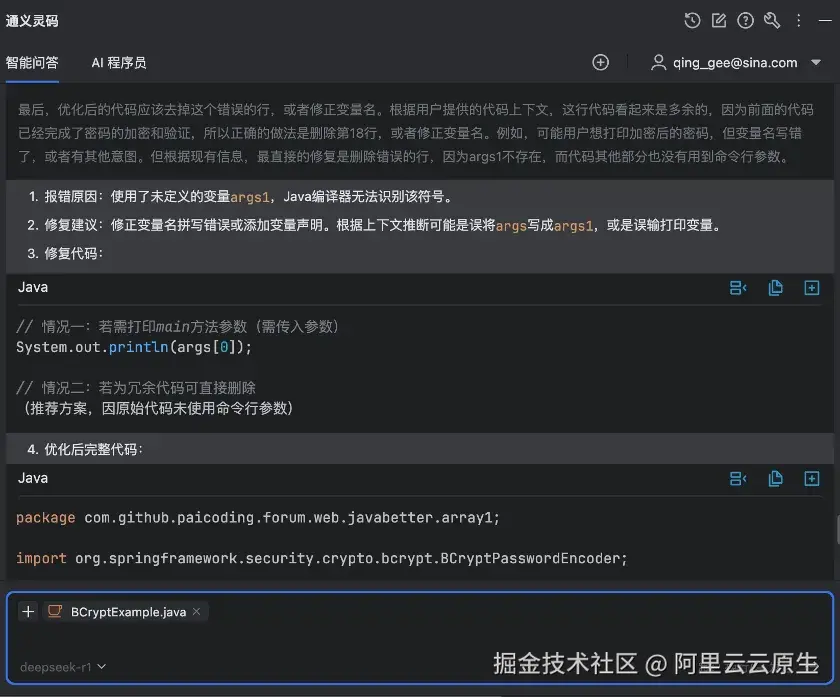Image resolution: width=840 pixels, height=698 pixels.
Task: Click the 通义灵码 panel title
Action: [32, 21]
